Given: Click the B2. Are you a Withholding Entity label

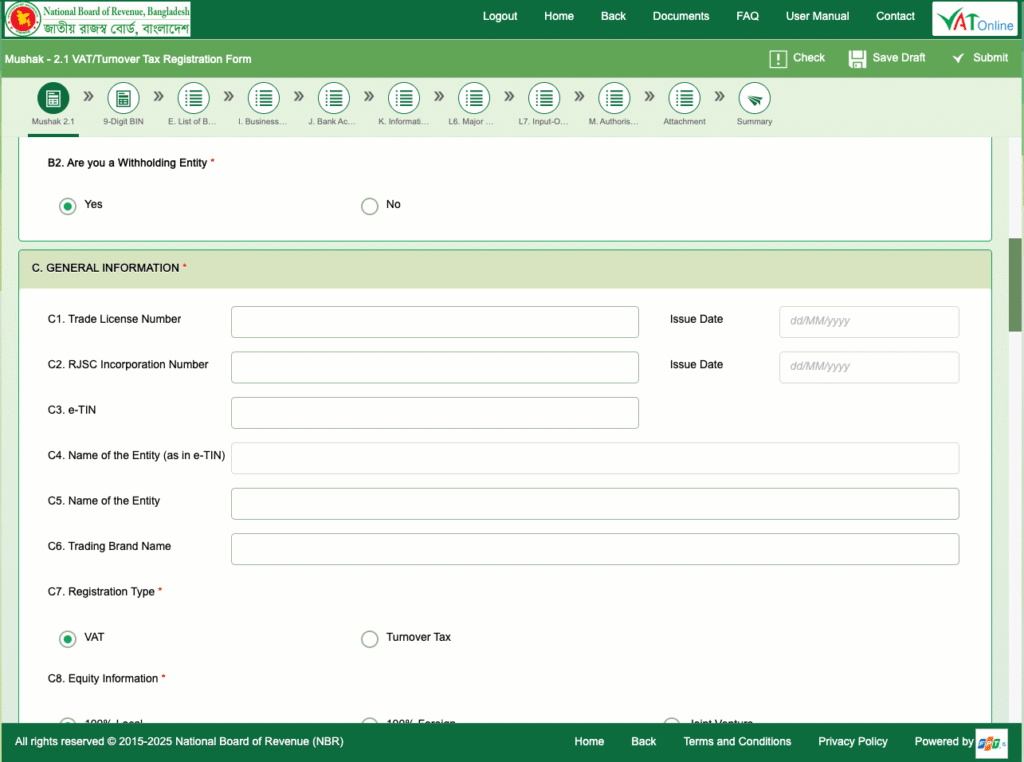Looking at the screenshot, I should click(x=127, y=163).
